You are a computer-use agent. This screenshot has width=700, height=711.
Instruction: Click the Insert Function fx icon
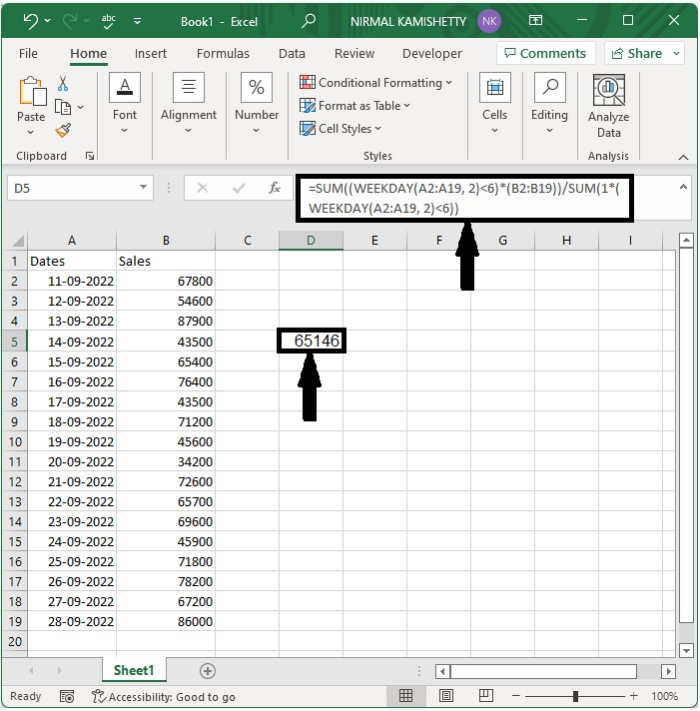tap(274, 188)
